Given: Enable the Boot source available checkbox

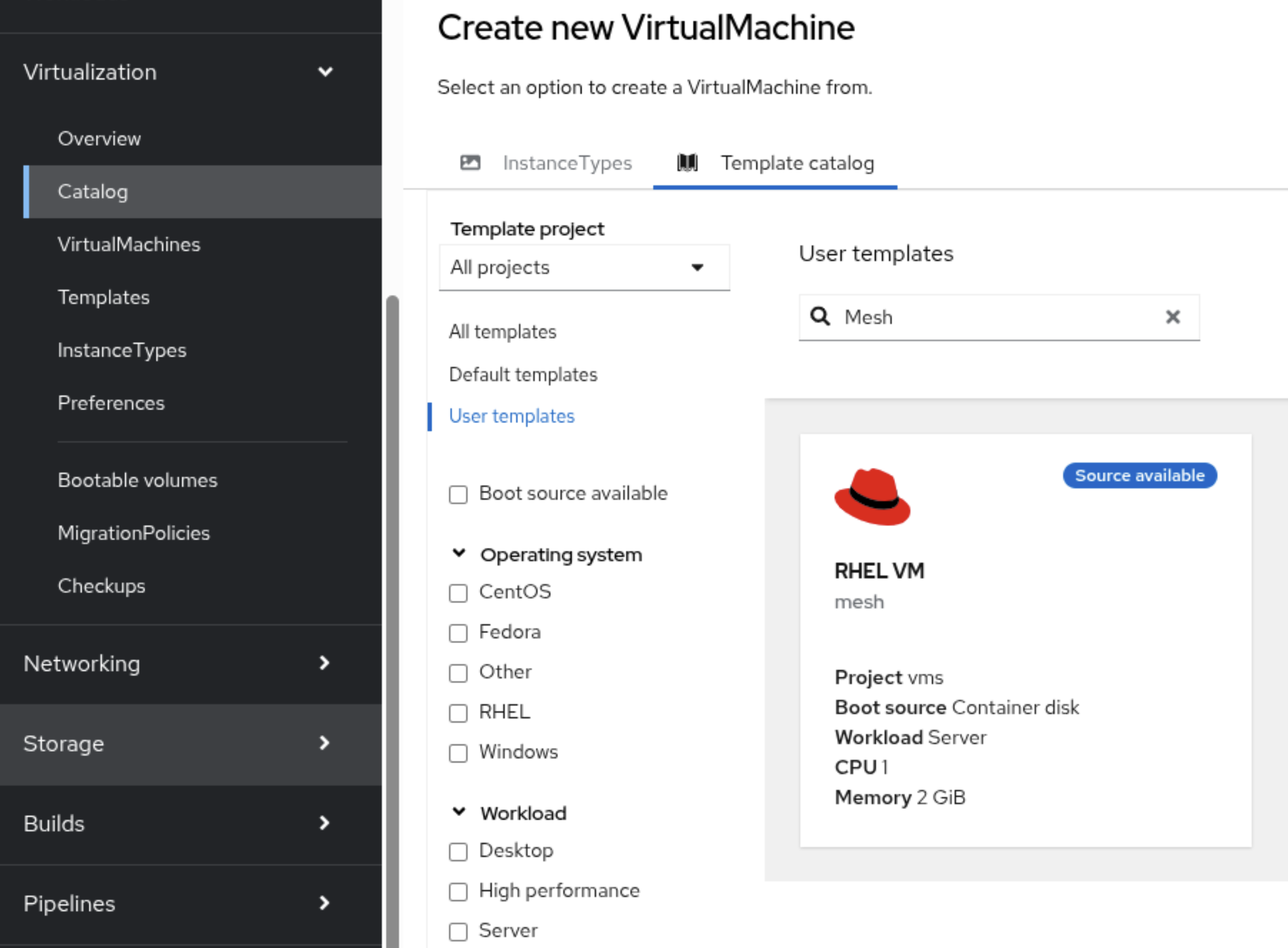Looking at the screenshot, I should pos(458,494).
